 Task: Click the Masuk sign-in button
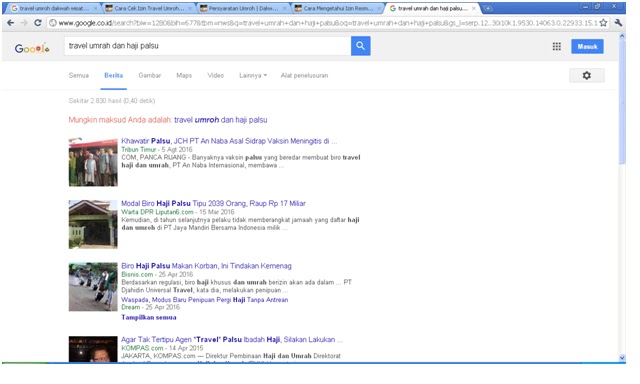pos(587,47)
